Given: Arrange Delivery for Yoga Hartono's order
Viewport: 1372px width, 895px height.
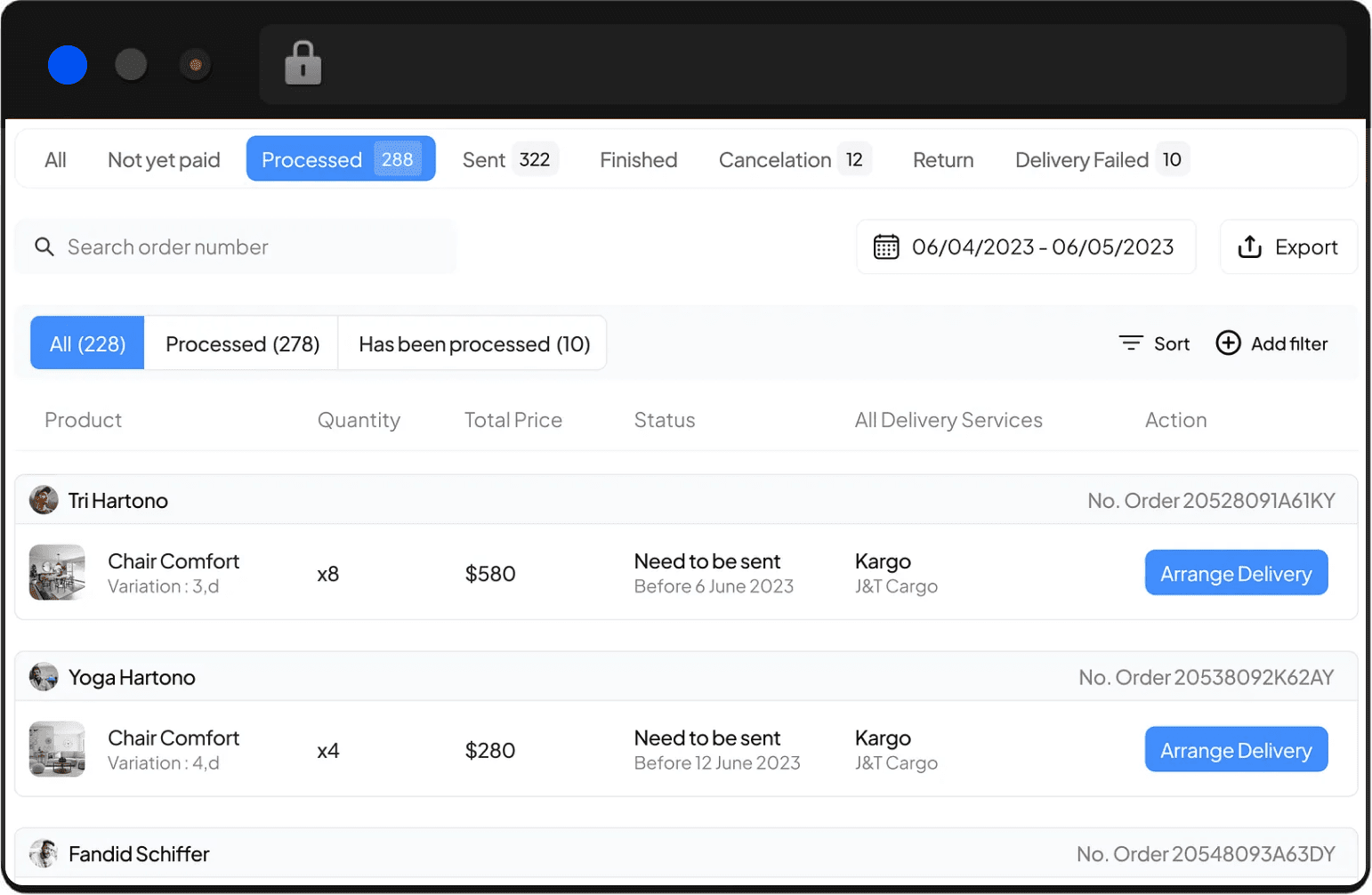Looking at the screenshot, I should pos(1235,750).
